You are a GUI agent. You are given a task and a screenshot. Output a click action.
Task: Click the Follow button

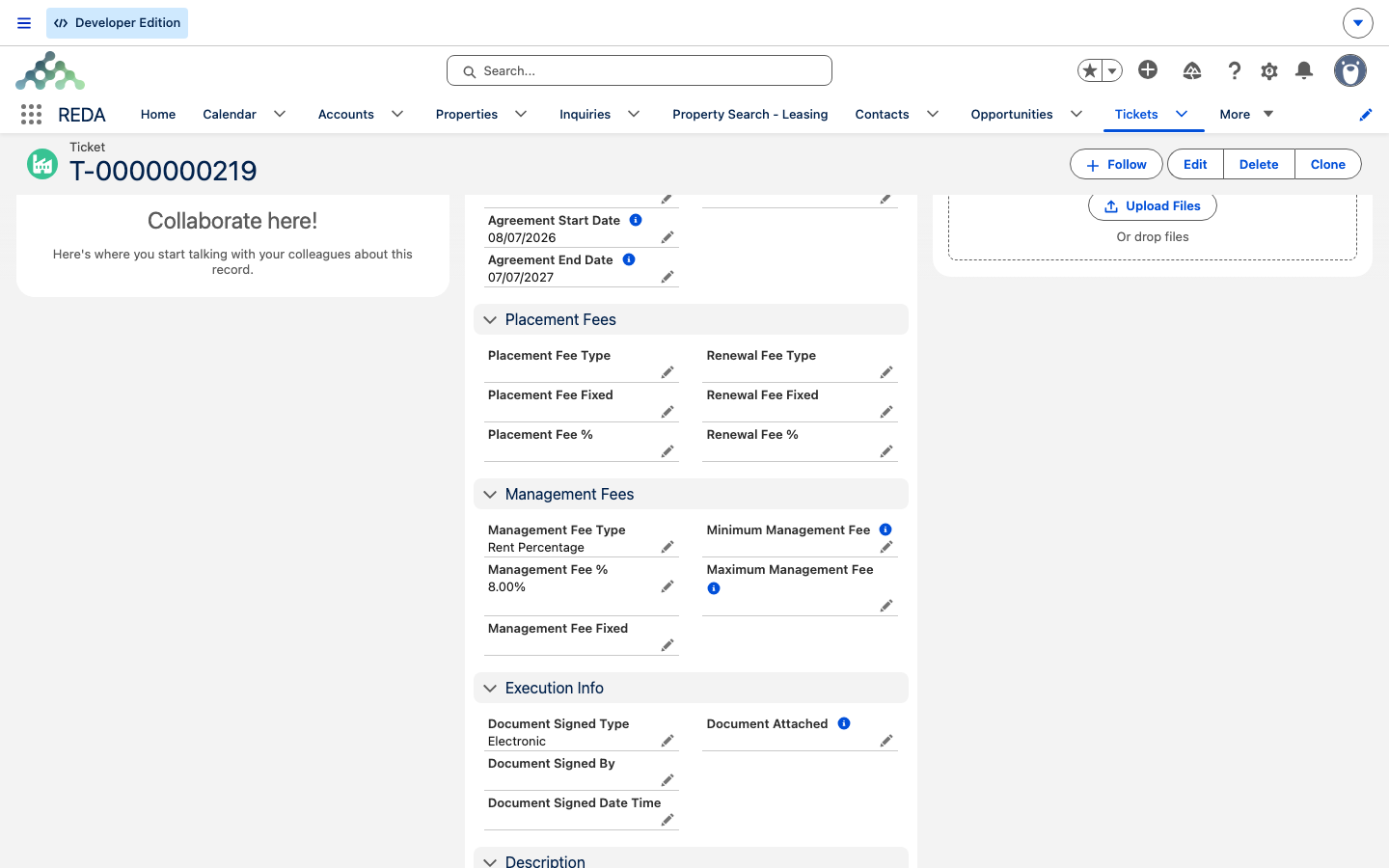click(1116, 164)
